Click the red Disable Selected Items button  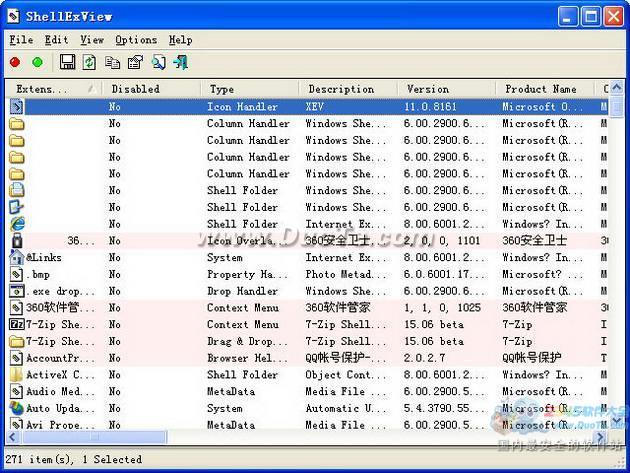(x=15, y=63)
